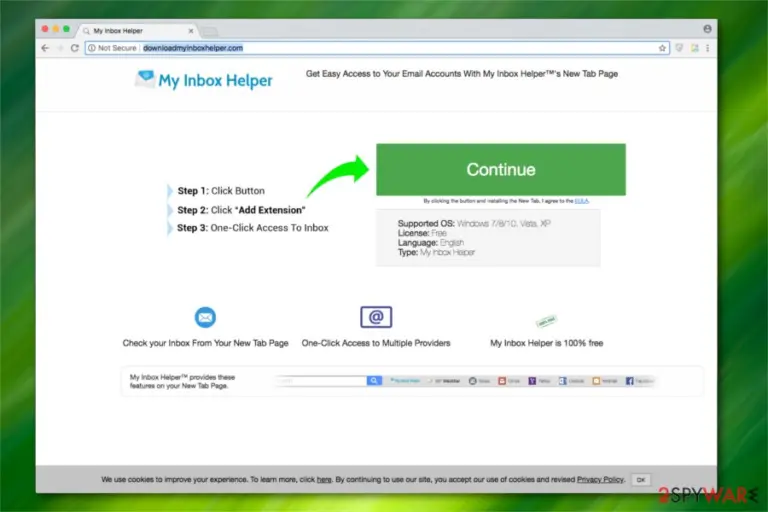Click the Chrome profile avatar icon
The image size is (768, 512).
click(707, 29)
